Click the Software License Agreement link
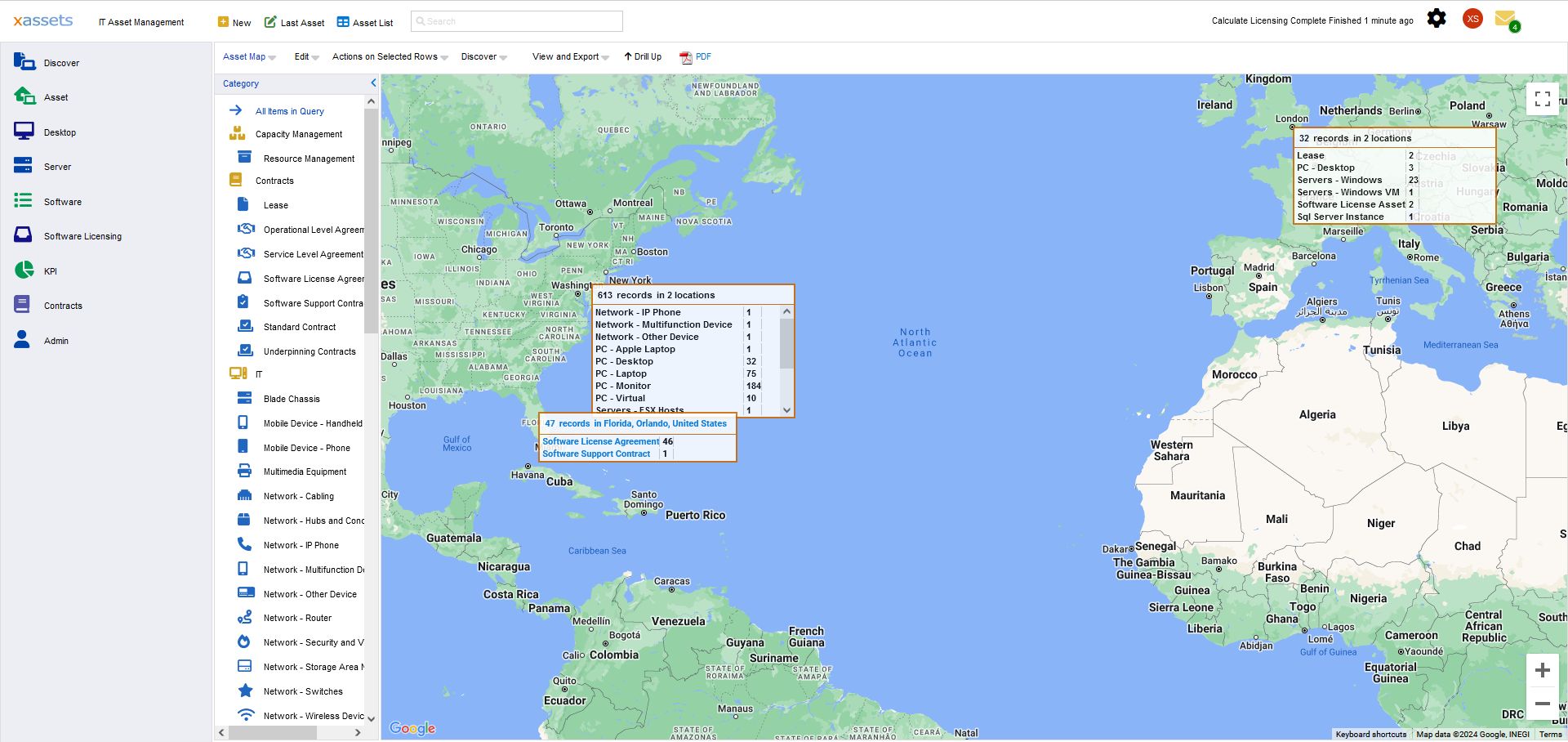The width and height of the screenshot is (1568, 742). pos(600,441)
